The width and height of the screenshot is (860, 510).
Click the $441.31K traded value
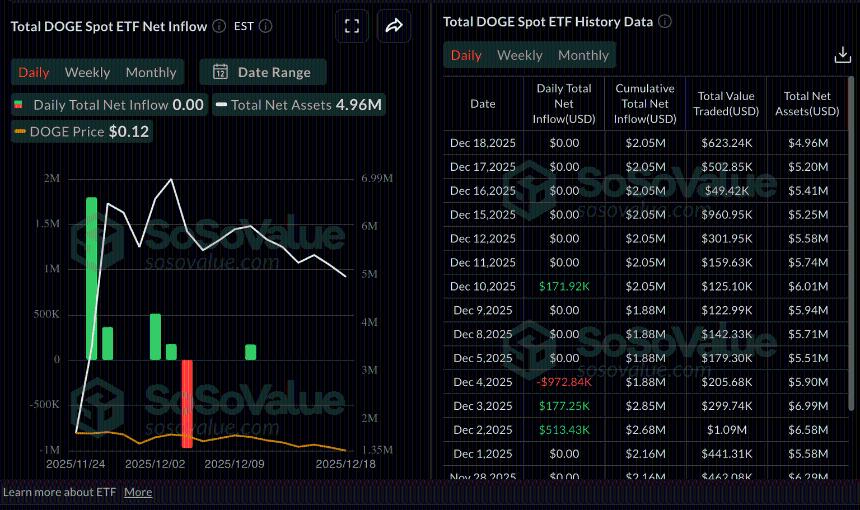tap(726, 454)
